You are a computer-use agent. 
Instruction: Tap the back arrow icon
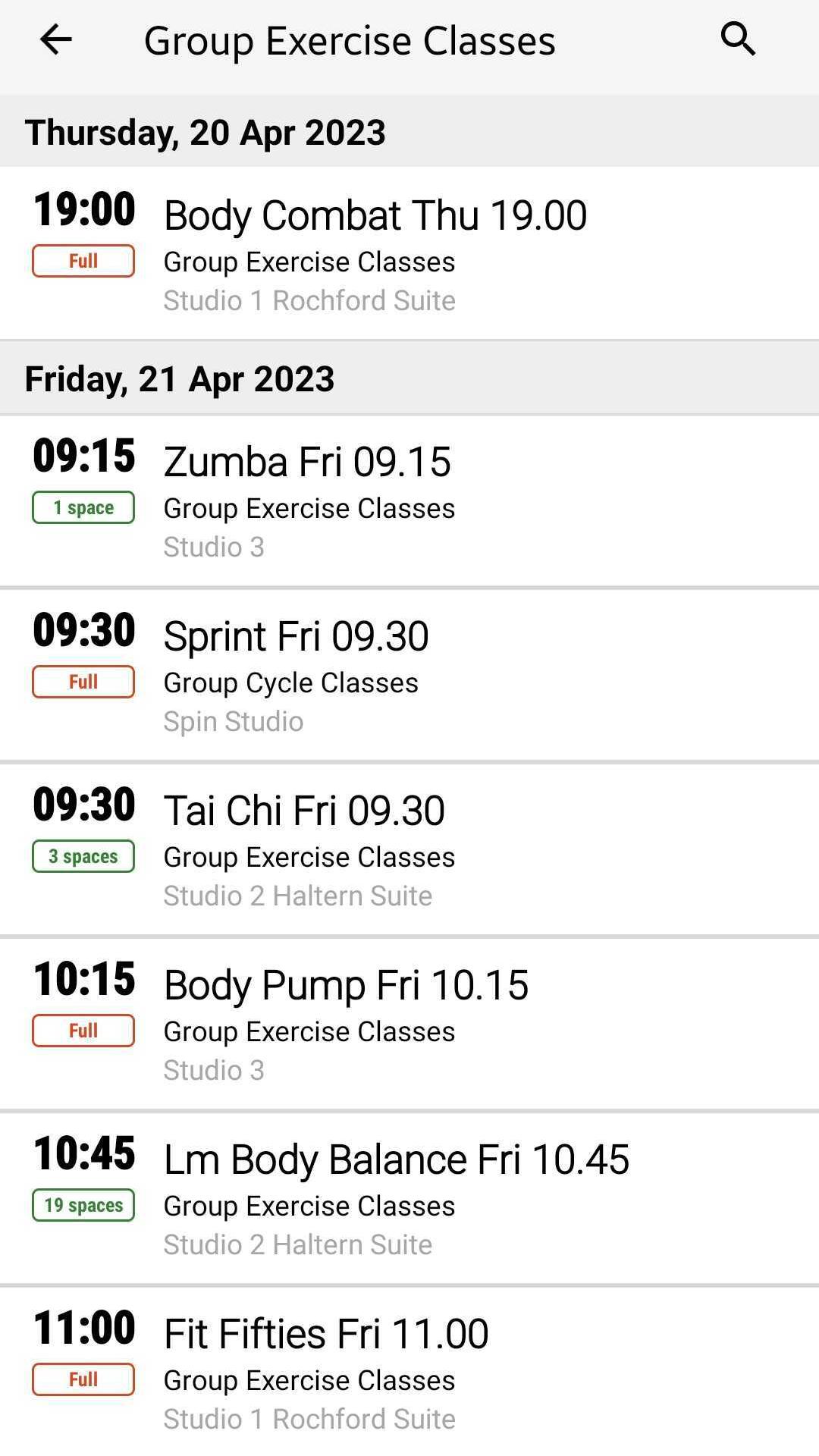(55, 39)
